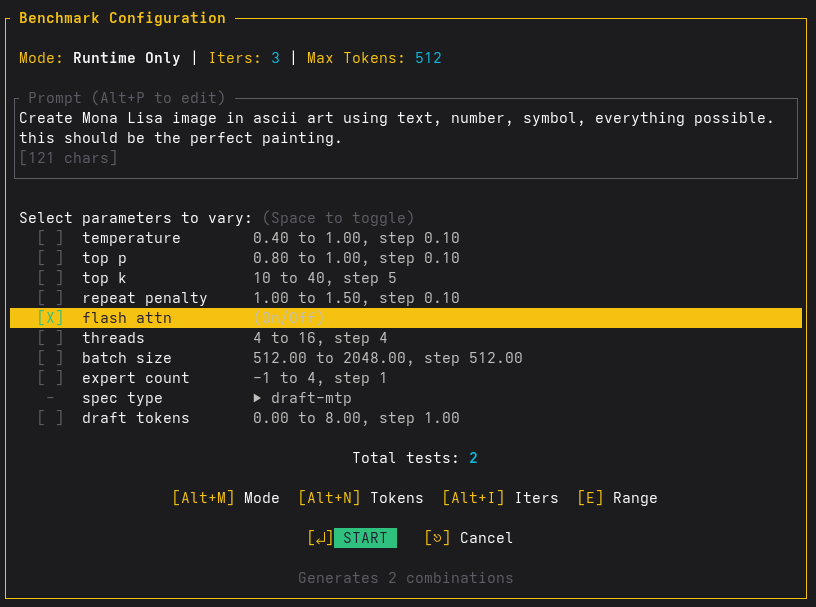
Task: Toggle the expert count checkbox
Action: pos(50,378)
